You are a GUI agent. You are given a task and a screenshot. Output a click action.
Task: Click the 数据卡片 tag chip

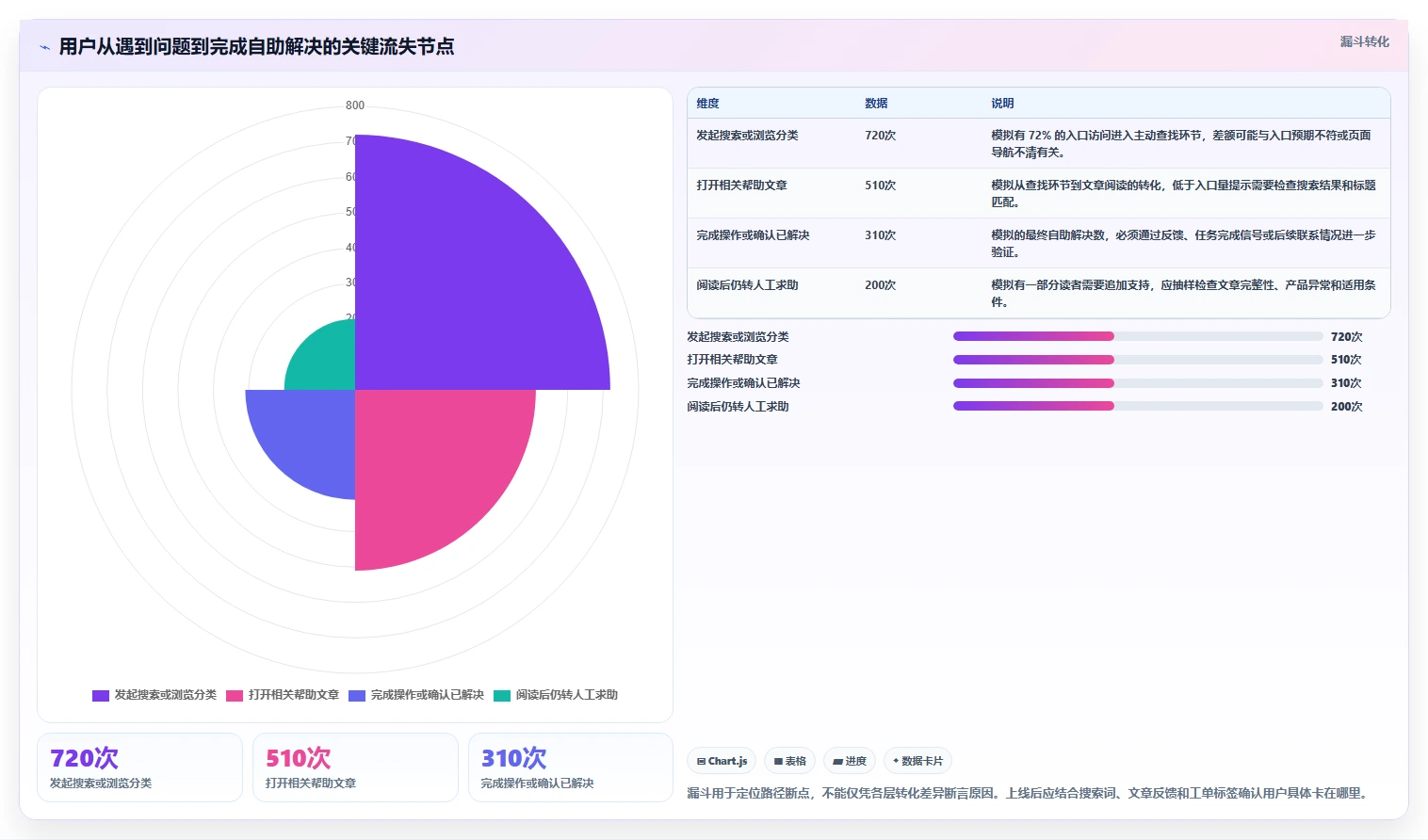point(917,761)
